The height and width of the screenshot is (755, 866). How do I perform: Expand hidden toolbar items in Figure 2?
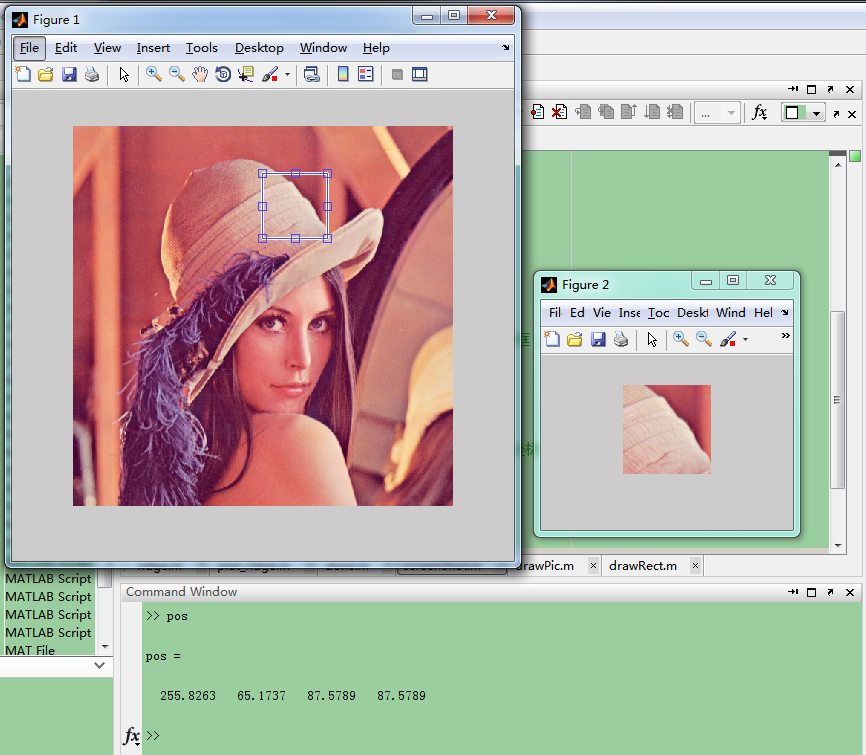click(785, 335)
